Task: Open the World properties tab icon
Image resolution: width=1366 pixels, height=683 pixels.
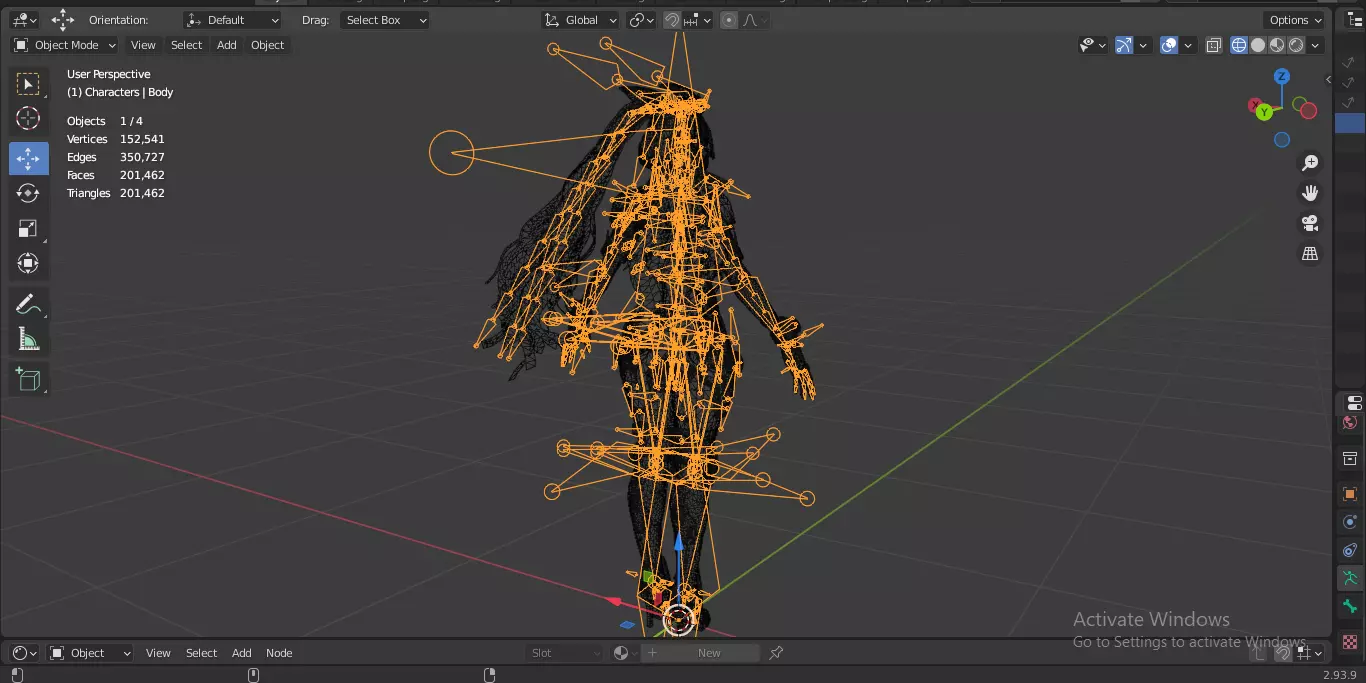Action: [1350, 424]
